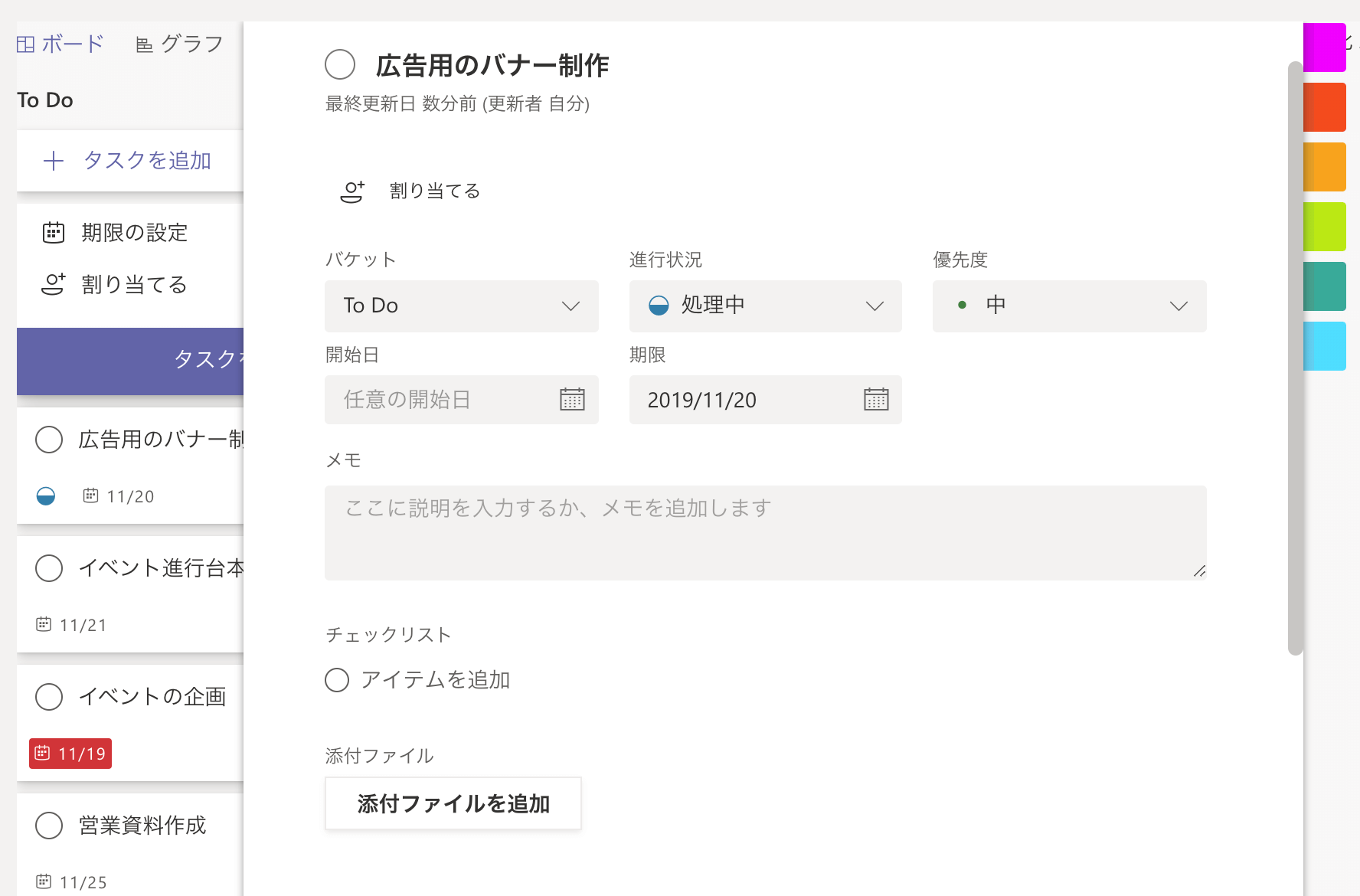Click the assign person icon in task details
Viewport: 1360px width, 896px height.
352,191
